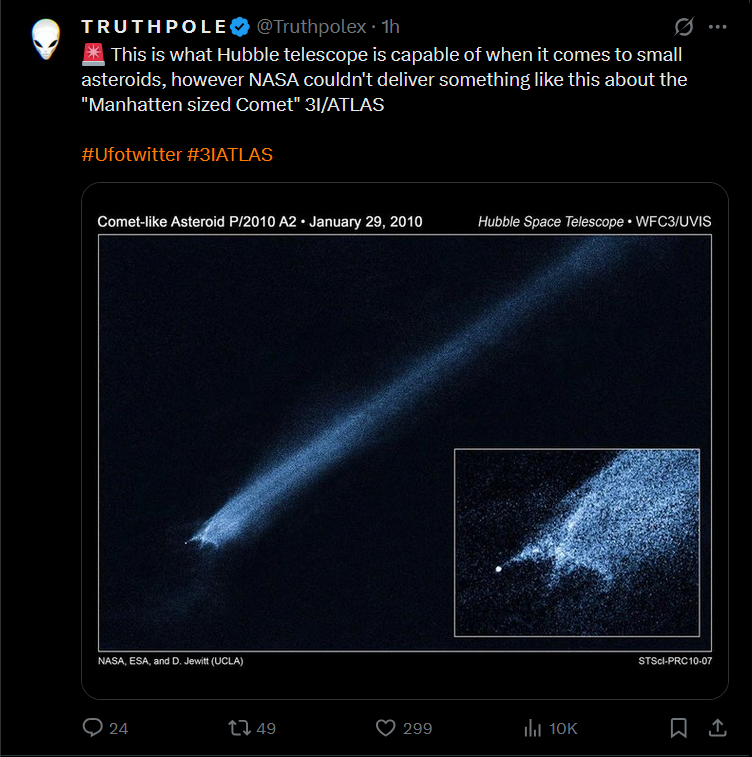Open the #Ufotwitter hashtag

point(131,155)
